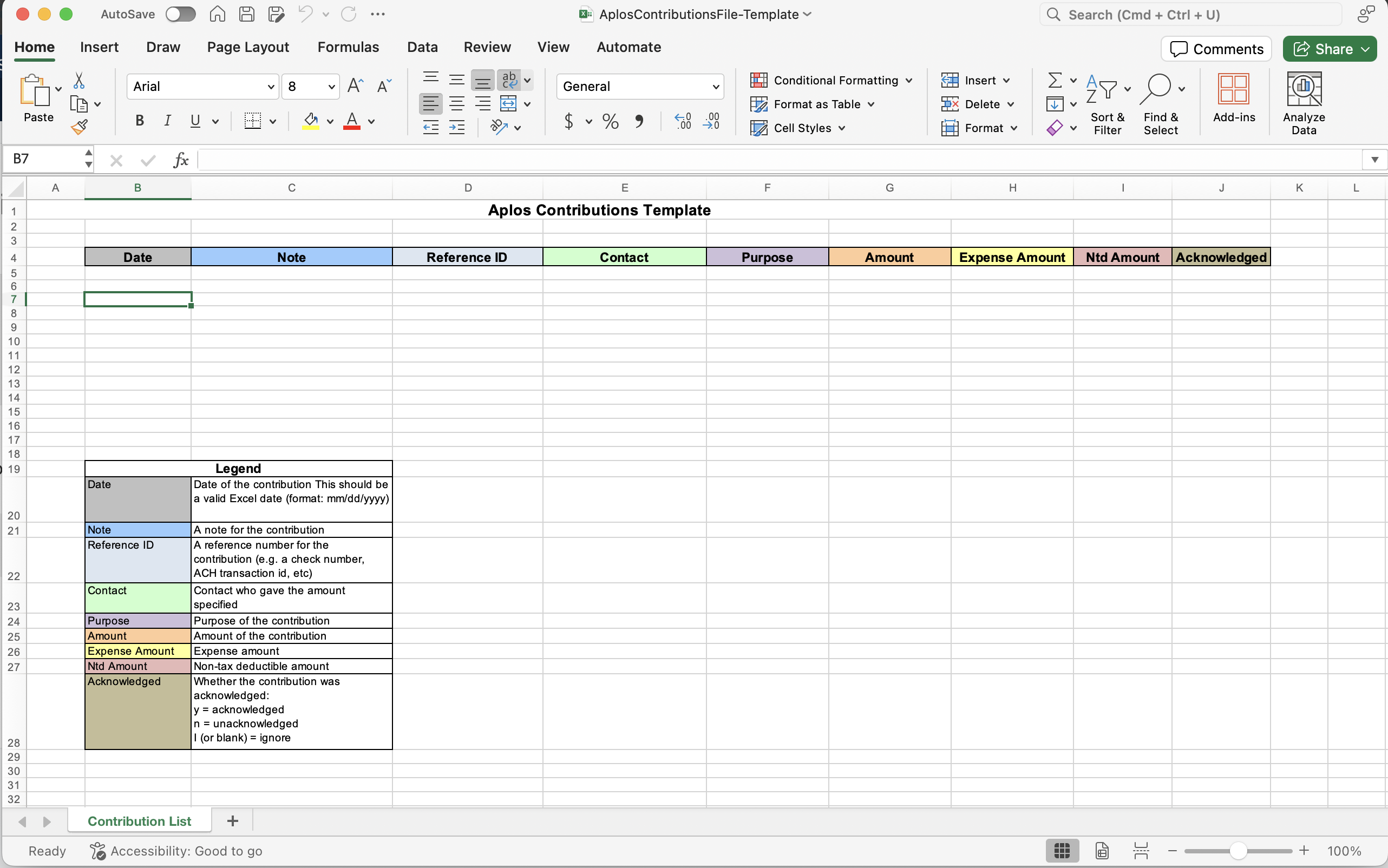
Task: Open the Home ribbon tab
Action: pyautogui.click(x=35, y=47)
